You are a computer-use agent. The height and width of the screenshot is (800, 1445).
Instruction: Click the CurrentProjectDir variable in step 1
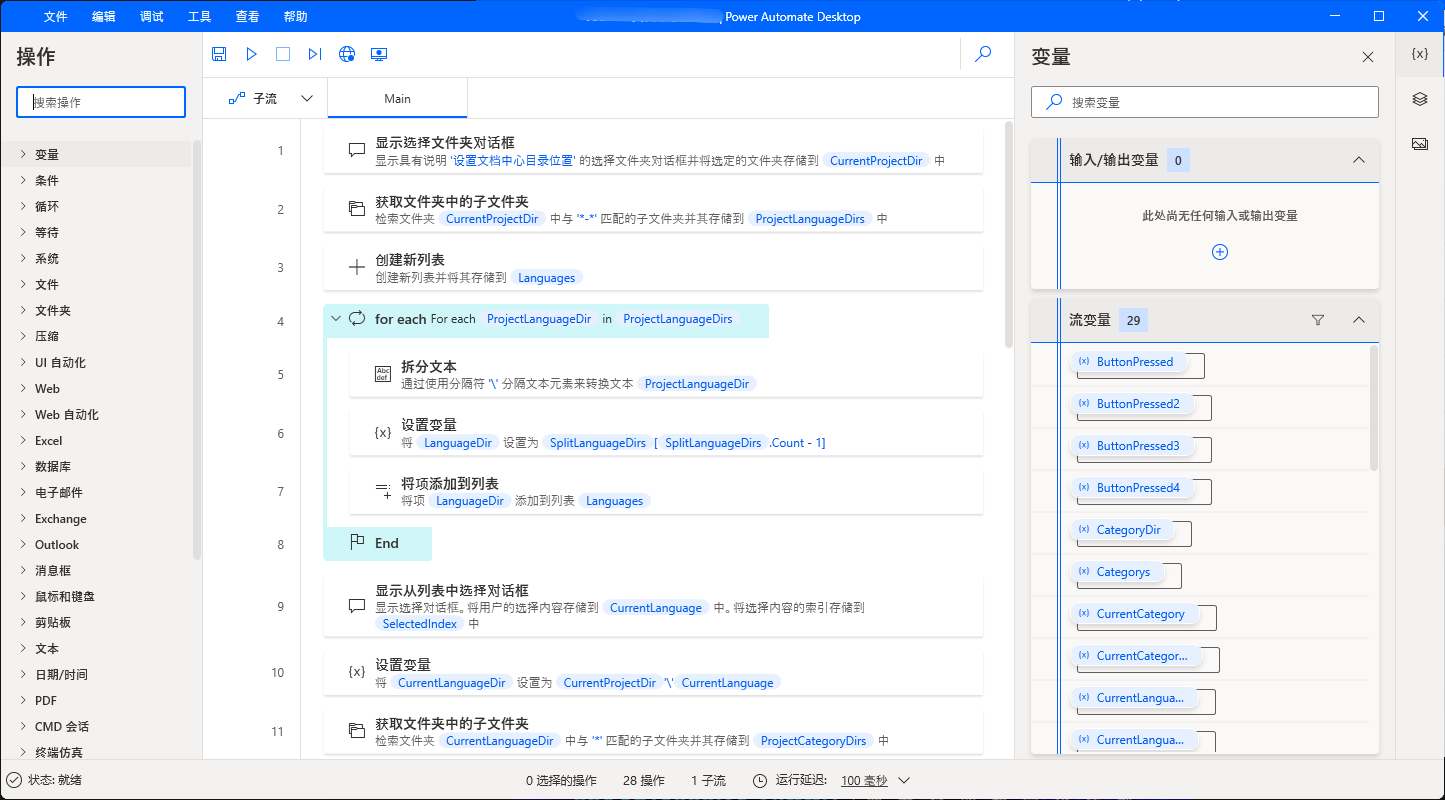click(877, 160)
